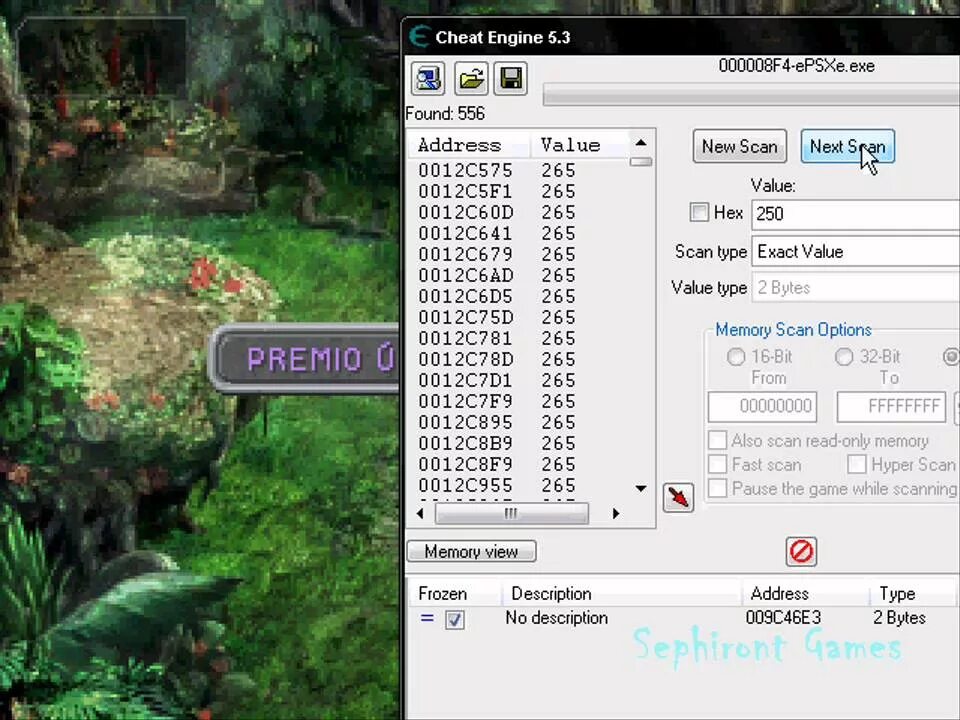
Task: Click the Next Scan button
Action: 848,146
